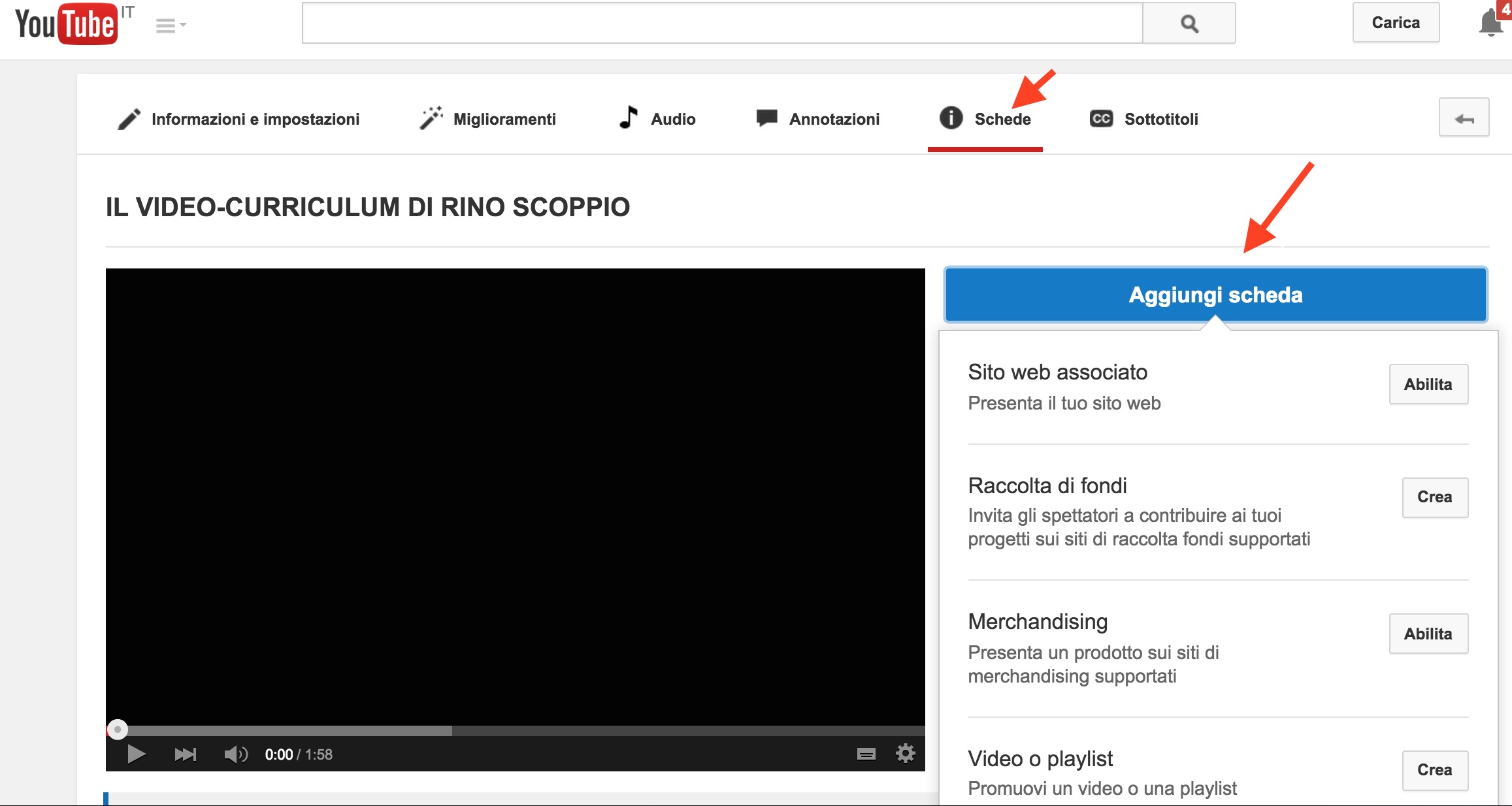Focus the YouTube search field

click(722, 24)
